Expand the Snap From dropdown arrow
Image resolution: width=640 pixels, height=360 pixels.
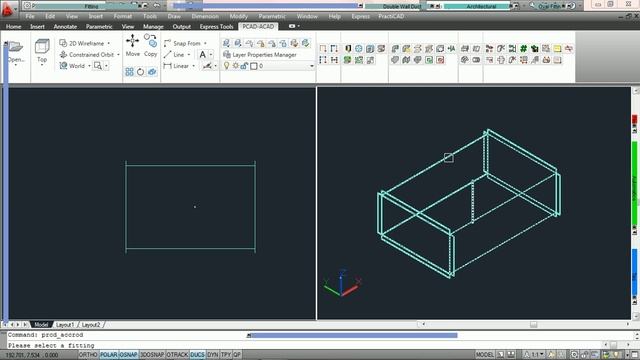[x=205, y=43]
